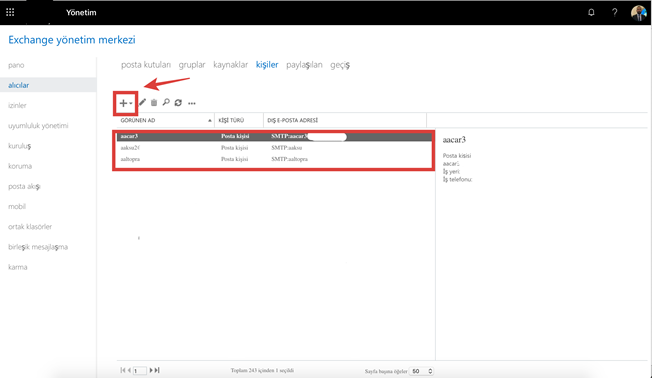The image size is (652, 378).
Task: Click the Exchange yönetim merkezi title
Action: [x=72, y=40]
